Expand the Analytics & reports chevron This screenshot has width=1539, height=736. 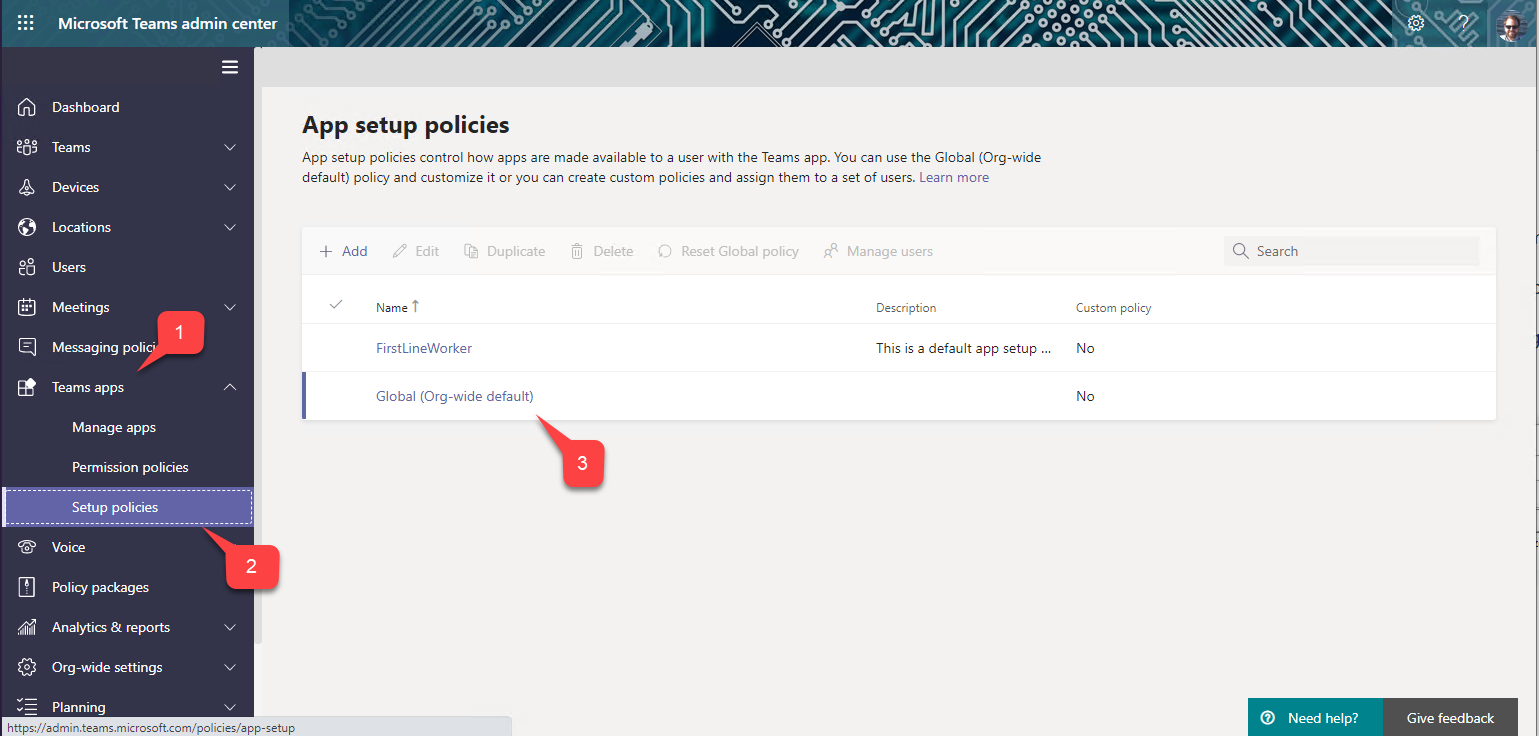pos(230,627)
